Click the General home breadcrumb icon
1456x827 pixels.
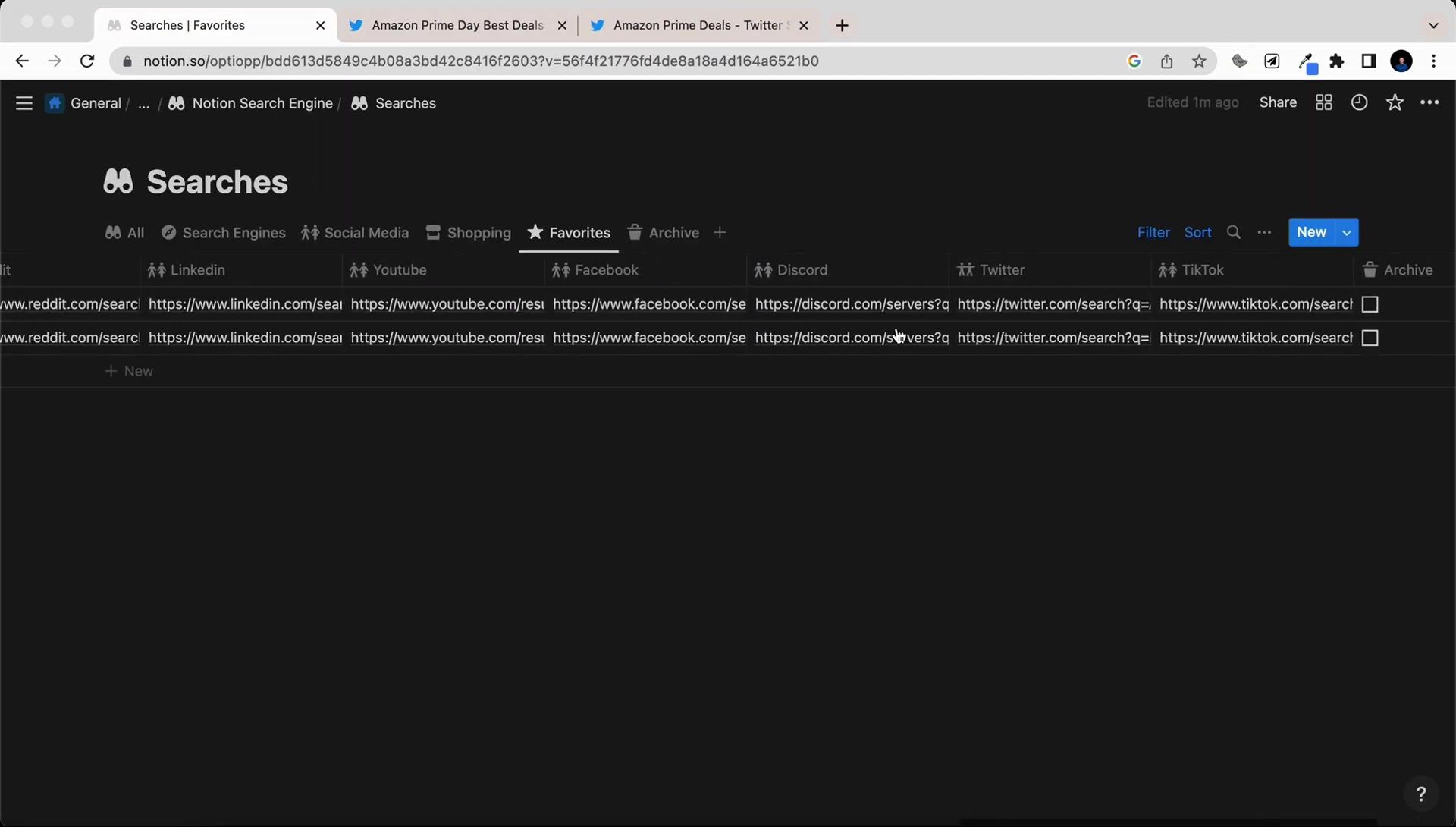pos(55,103)
